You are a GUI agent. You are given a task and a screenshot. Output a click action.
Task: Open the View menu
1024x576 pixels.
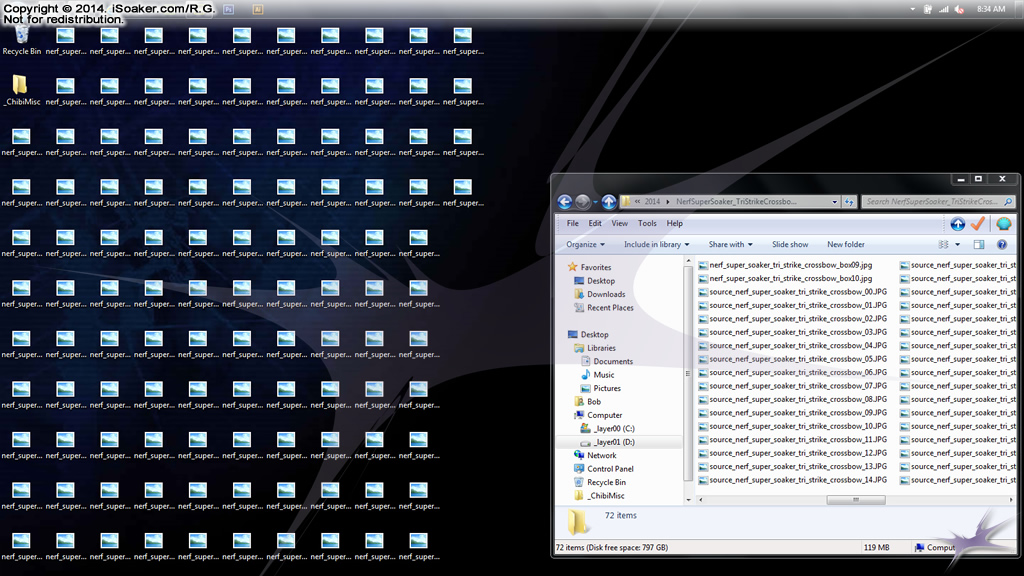click(x=619, y=223)
